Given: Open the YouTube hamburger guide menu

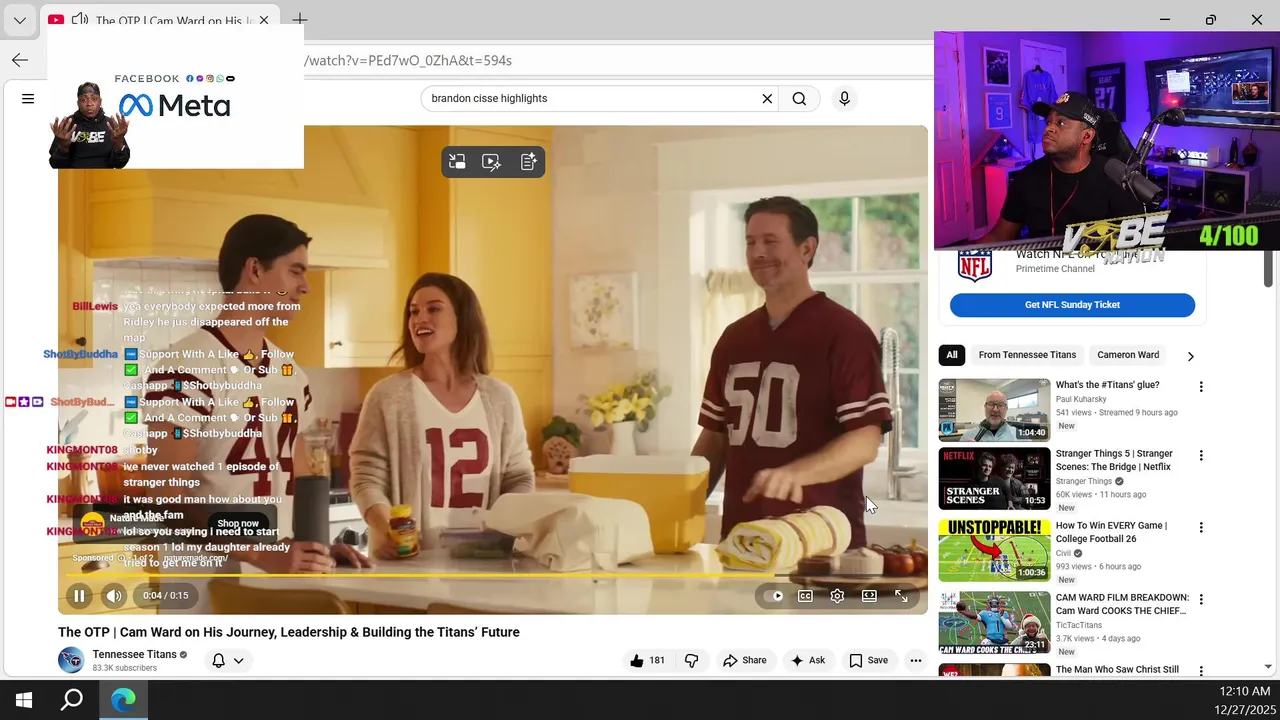Looking at the screenshot, I should click(x=28, y=98).
